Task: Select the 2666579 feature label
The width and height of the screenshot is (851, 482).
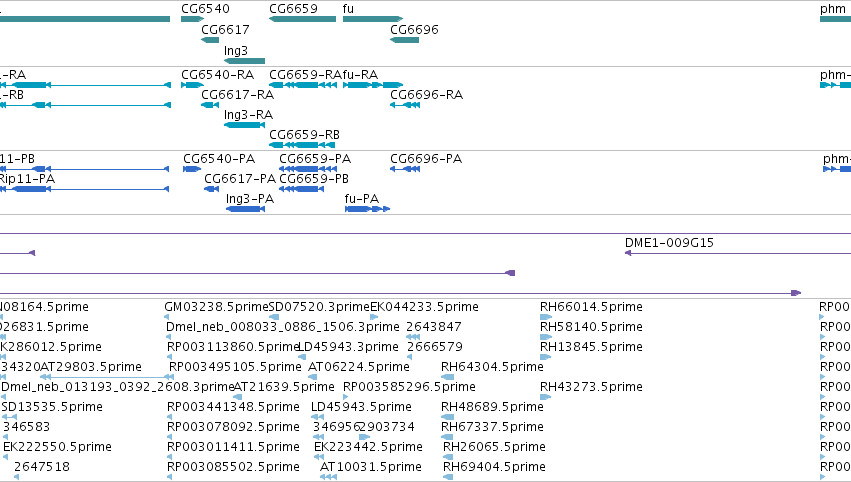Action: point(435,347)
